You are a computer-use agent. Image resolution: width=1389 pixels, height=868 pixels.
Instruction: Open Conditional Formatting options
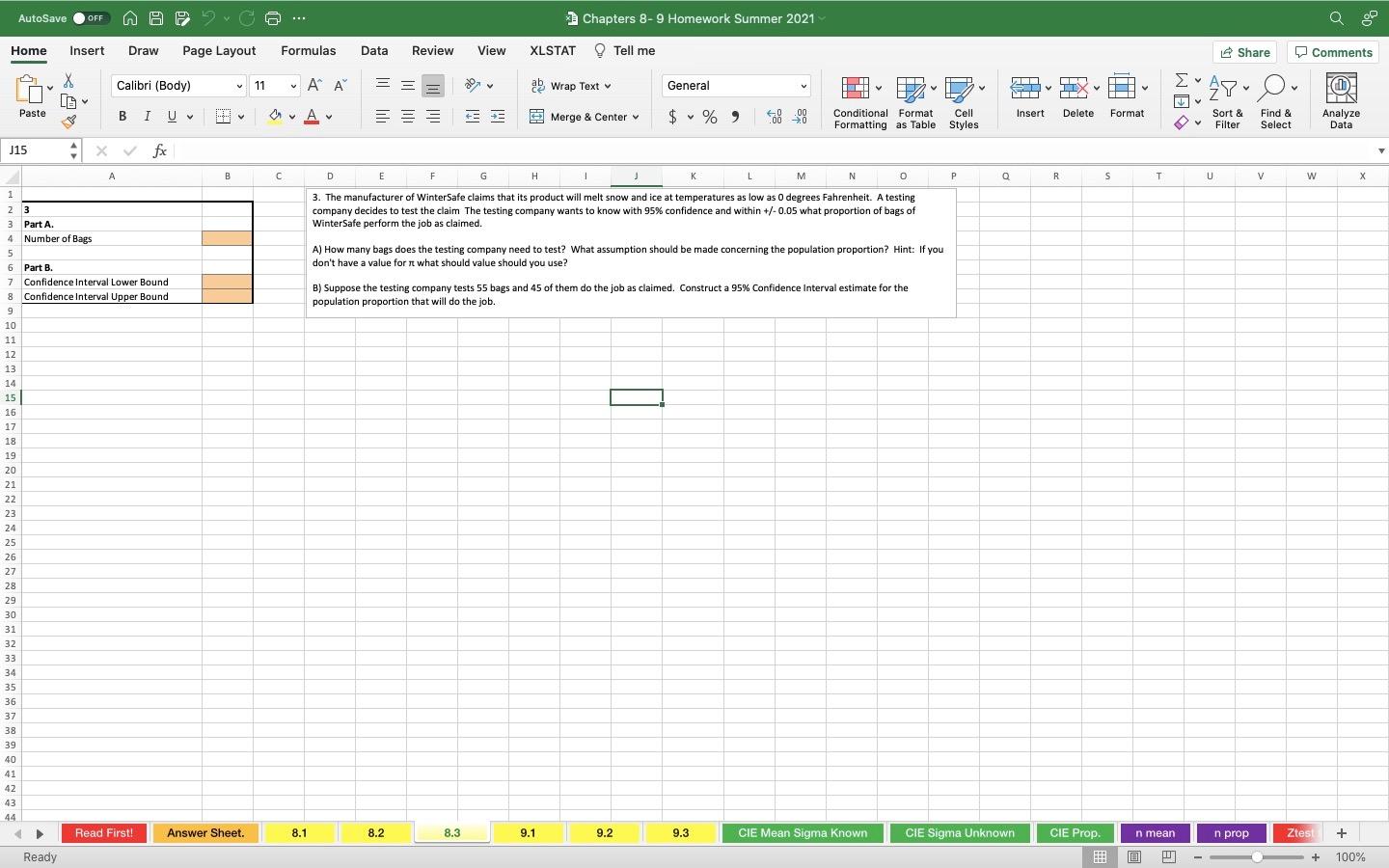pyautogui.click(x=858, y=100)
